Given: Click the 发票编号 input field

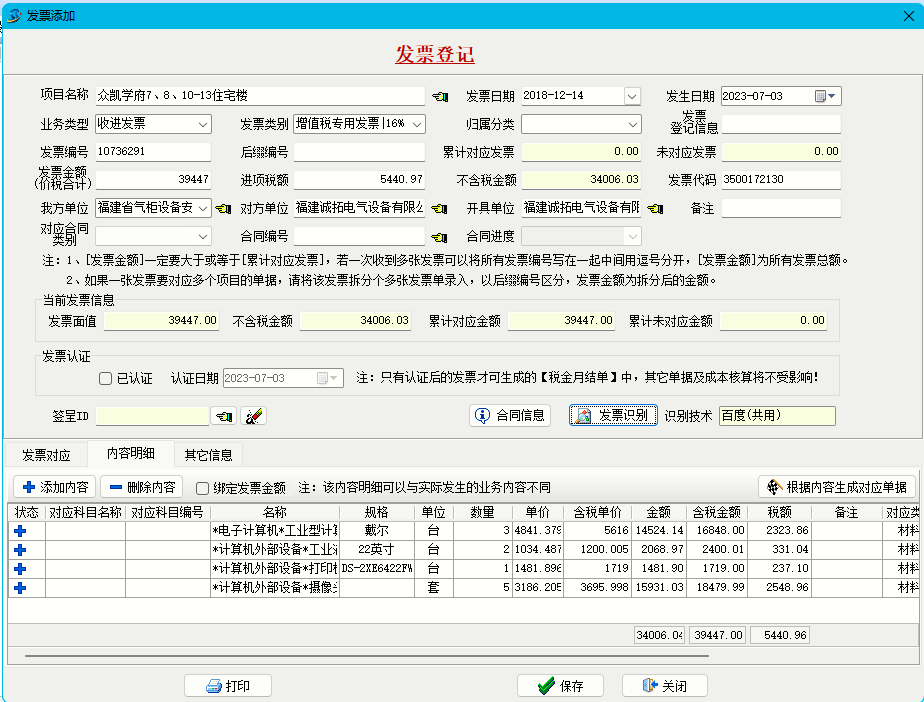Looking at the screenshot, I should (152, 152).
